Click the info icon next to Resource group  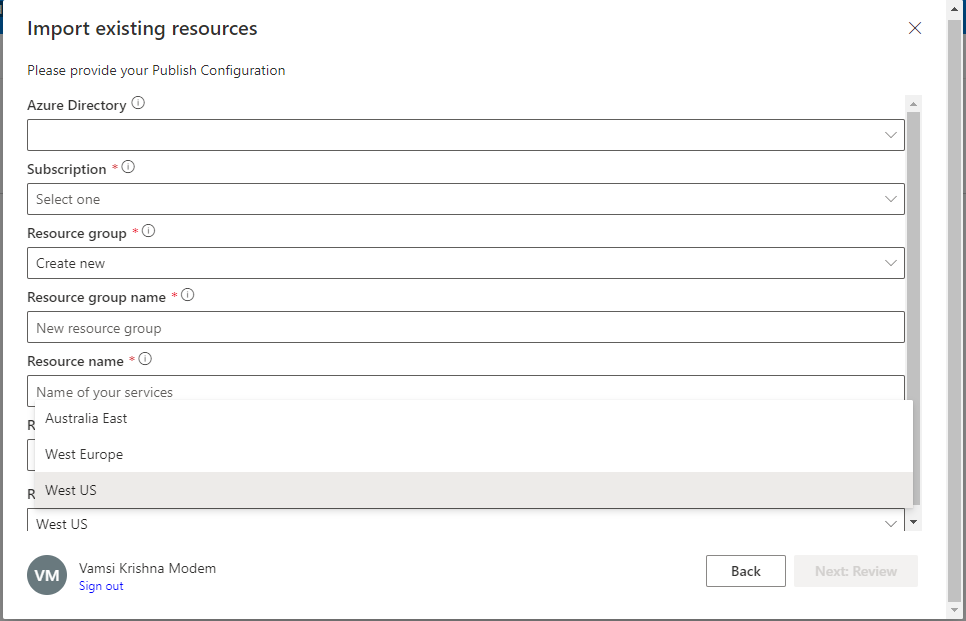coord(149,231)
